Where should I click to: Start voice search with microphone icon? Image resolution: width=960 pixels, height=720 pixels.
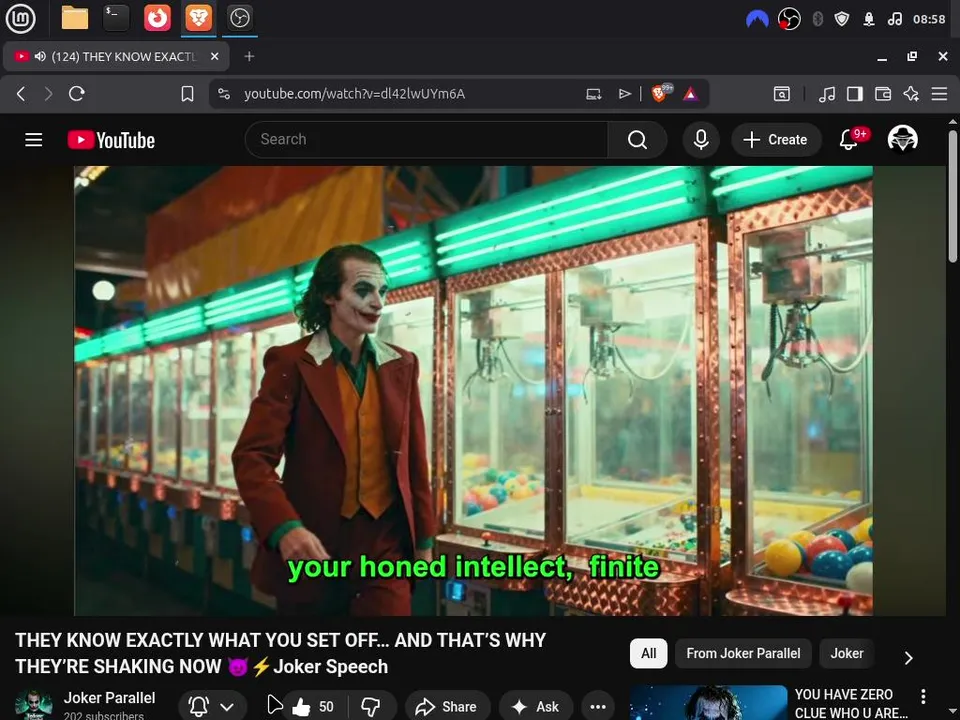[x=701, y=140]
